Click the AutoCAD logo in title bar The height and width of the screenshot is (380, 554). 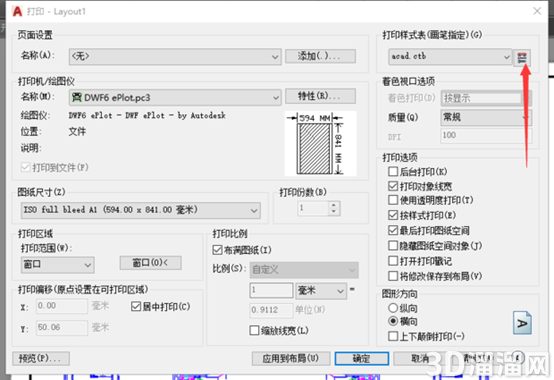tap(17, 12)
